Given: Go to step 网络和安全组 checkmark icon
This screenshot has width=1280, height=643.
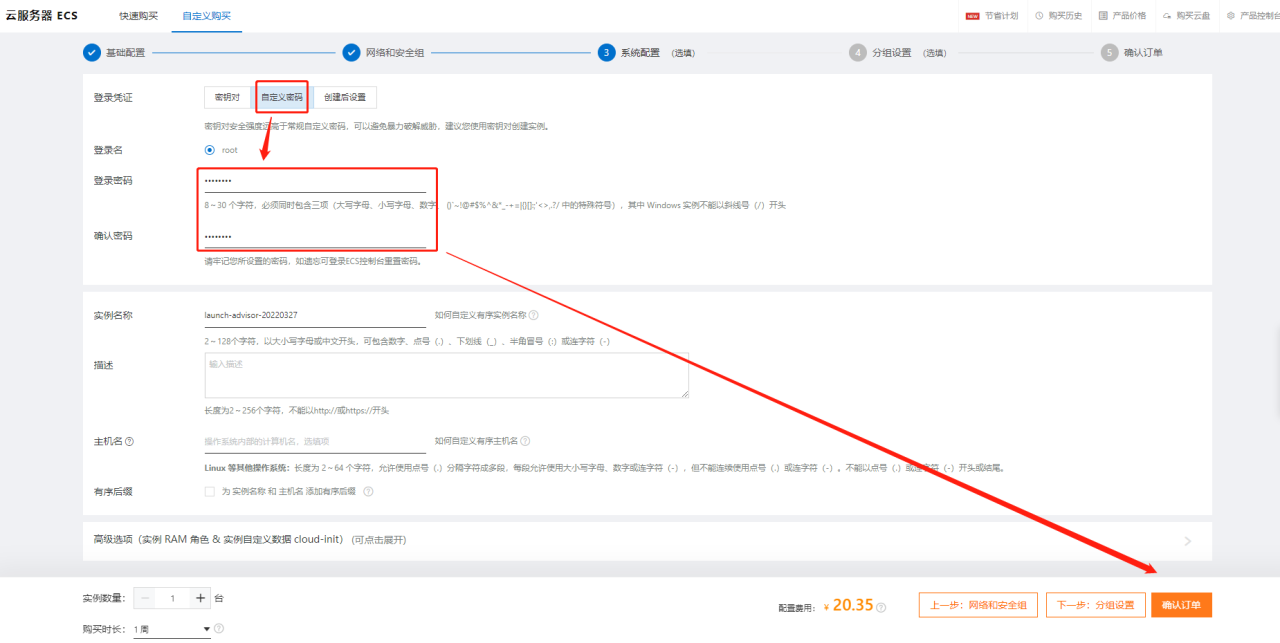Looking at the screenshot, I should tap(352, 53).
